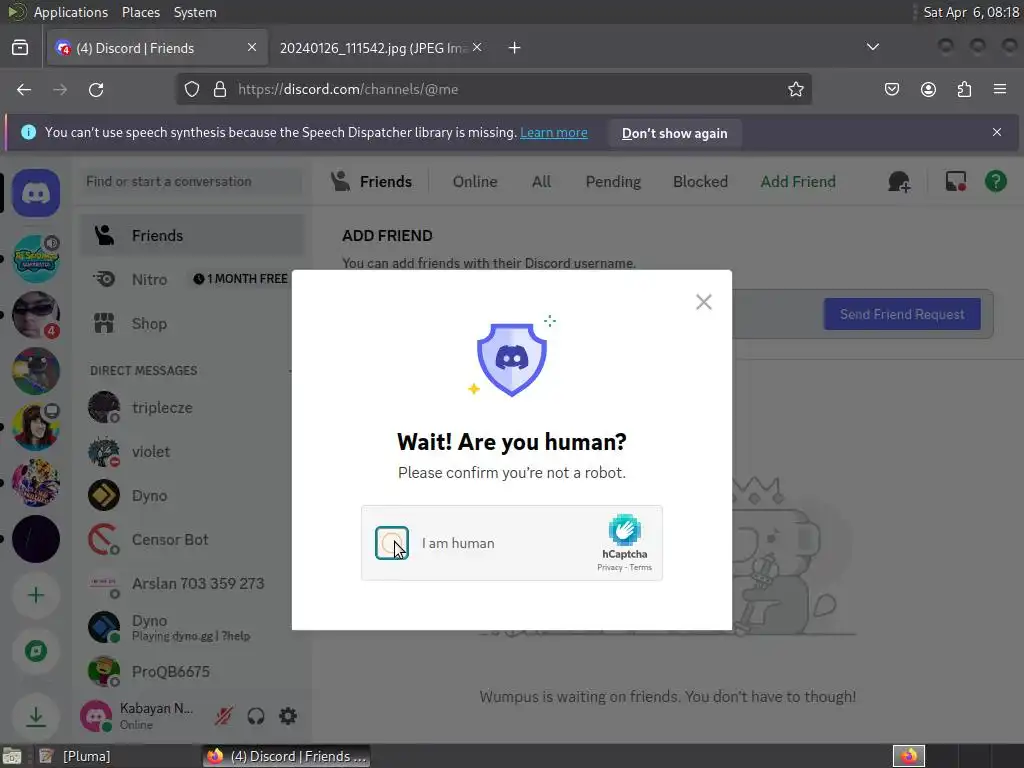Toggle microphone mute in user panel

223,716
